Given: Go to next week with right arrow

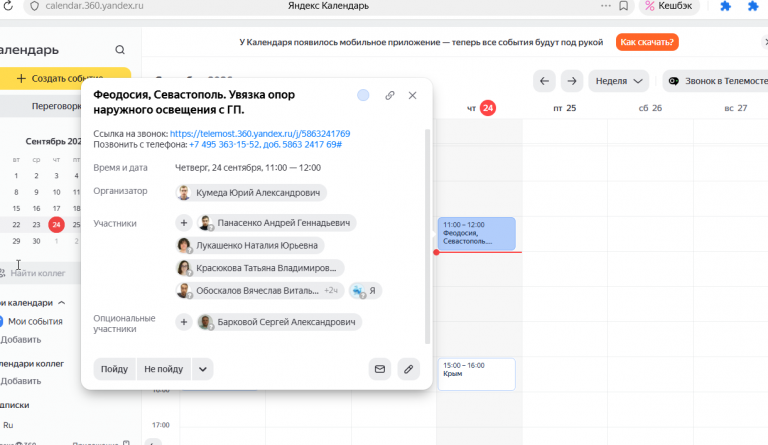Looking at the screenshot, I should (x=572, y=81).
